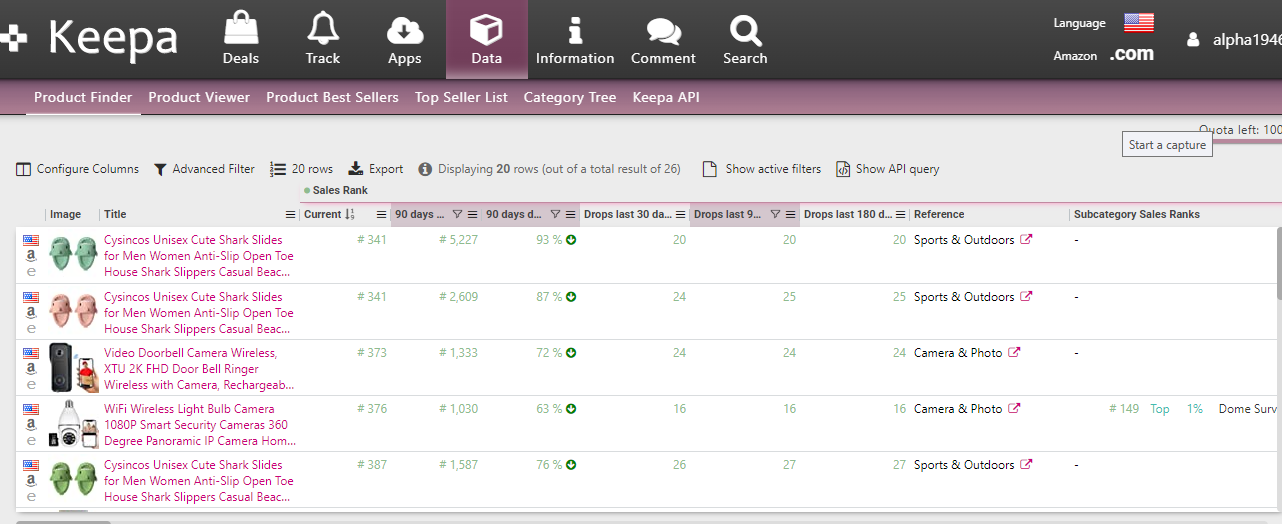The image size is (1282, 524).
Task: Open the Video Doorbell Camera Wireless title
Action: pyautogui.click(x=199, y=369)
